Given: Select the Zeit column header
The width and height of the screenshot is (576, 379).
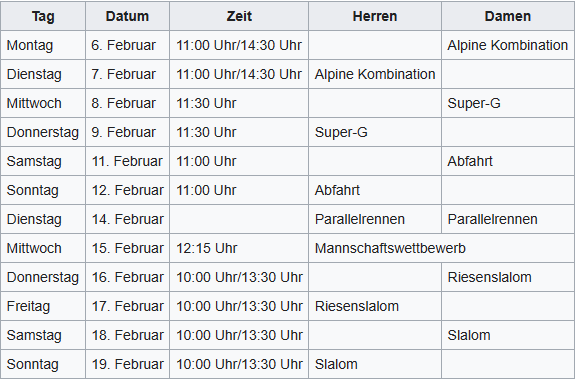Looking at the screenshot, I should coord(239,16).
